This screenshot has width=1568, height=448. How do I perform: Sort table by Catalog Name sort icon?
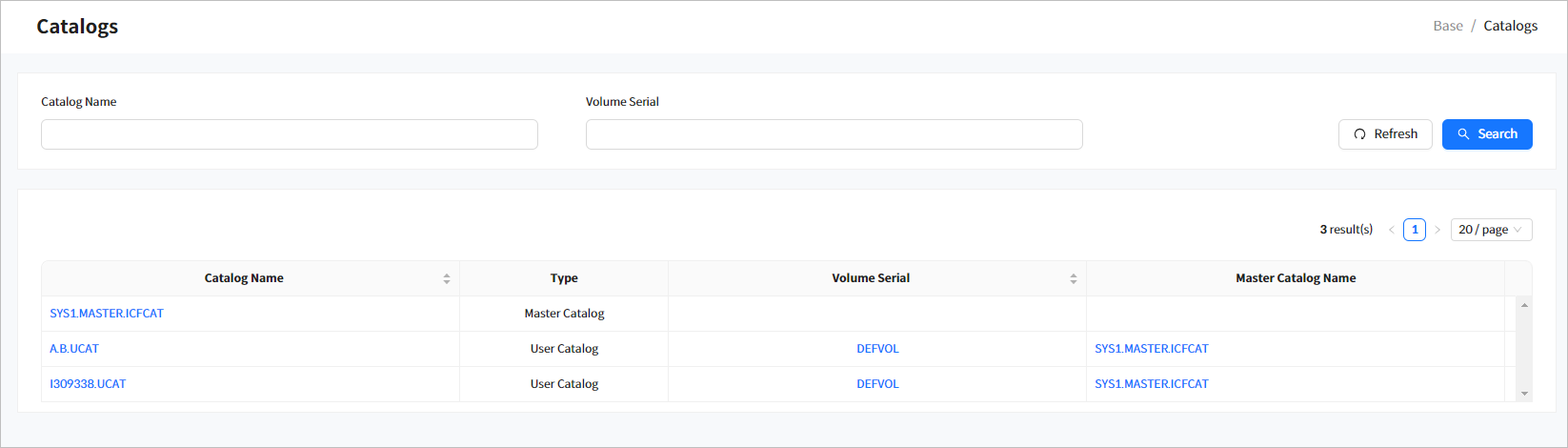coord(447,278)
